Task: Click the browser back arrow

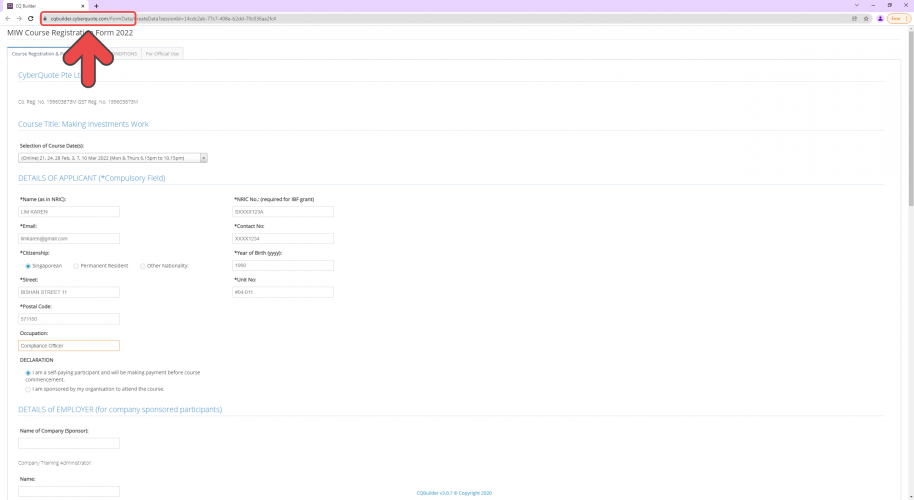Action: coord(8,18)
